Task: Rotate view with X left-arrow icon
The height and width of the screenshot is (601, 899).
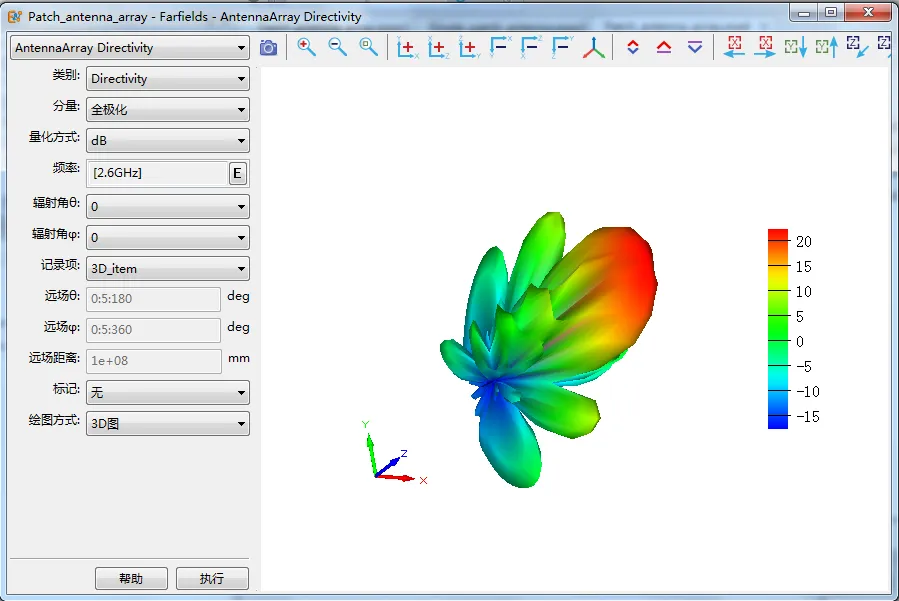Action: click(734, 47)
